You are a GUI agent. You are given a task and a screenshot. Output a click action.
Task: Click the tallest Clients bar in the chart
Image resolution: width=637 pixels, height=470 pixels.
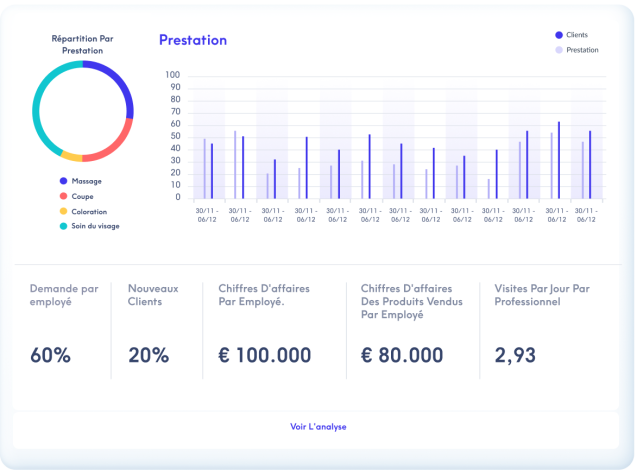(559, 160)
